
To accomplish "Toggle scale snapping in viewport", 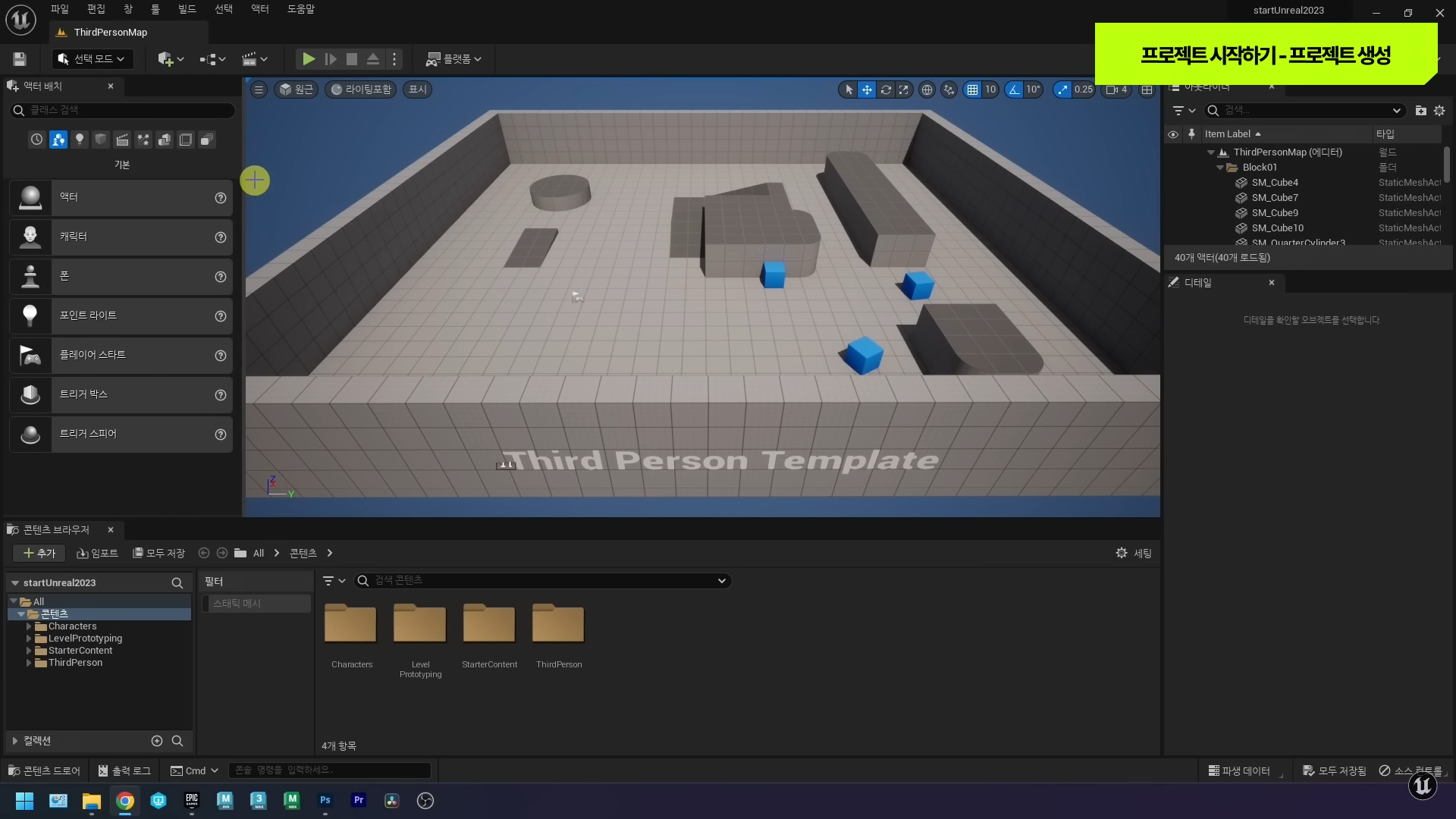I will (x=1062, y=89).
